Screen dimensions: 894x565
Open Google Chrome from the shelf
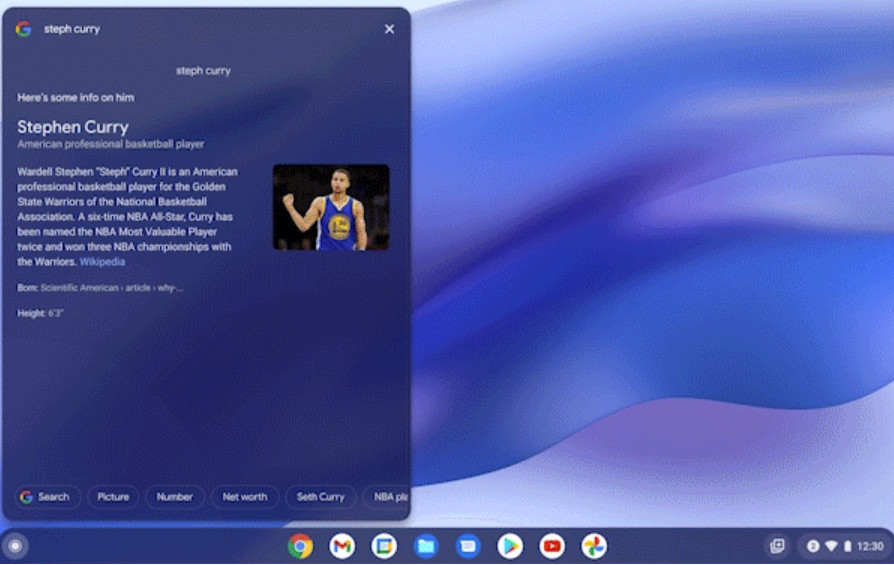300,546
